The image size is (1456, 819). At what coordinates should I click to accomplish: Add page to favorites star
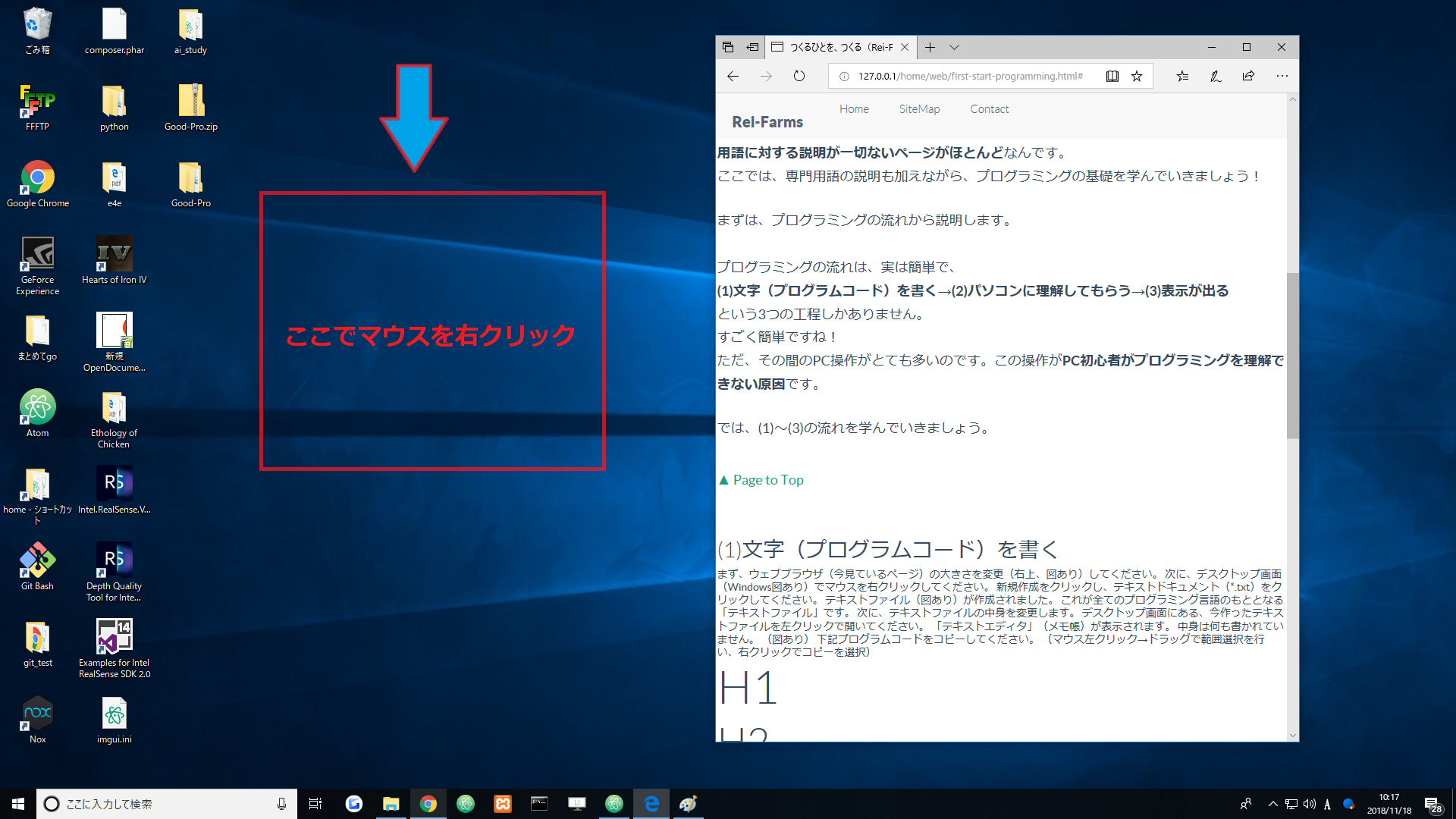click(x=1137, y=76)
